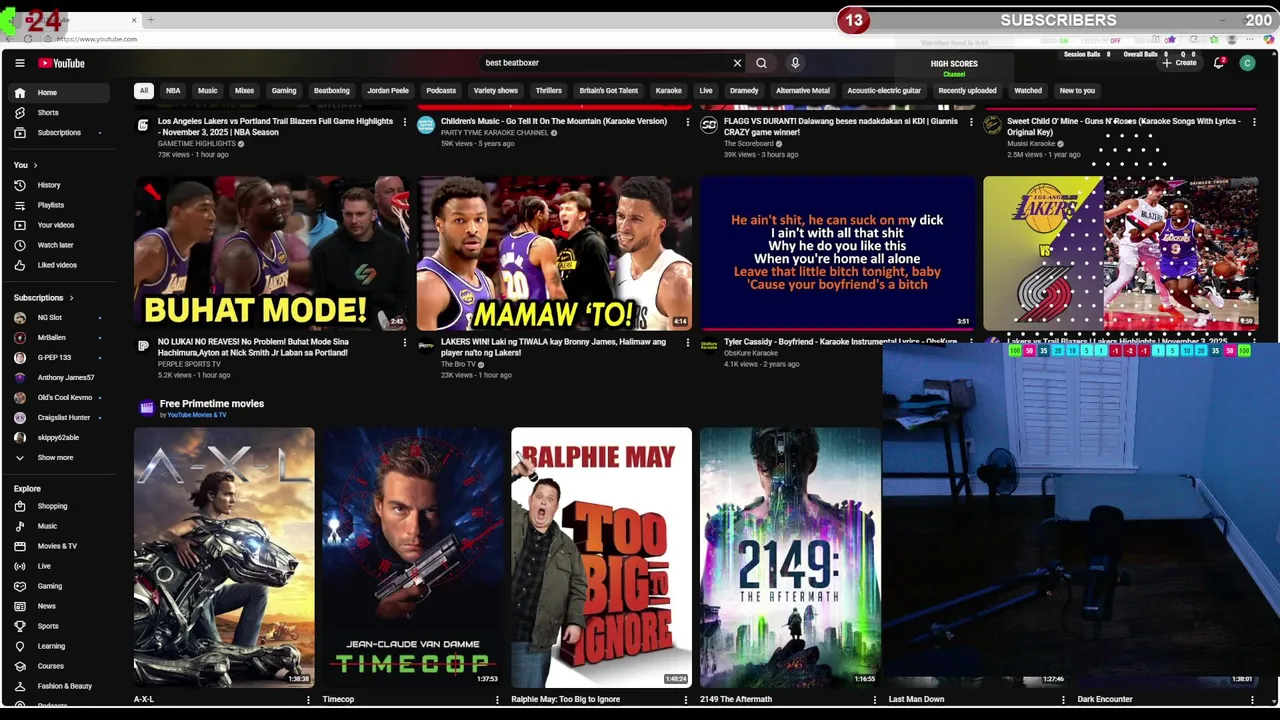The height and width of the screenshot is (720, 1280).
Task: Play the Tyler Cassidy Boyfriend karaoke thumbnail
Action: pos(837,254)
